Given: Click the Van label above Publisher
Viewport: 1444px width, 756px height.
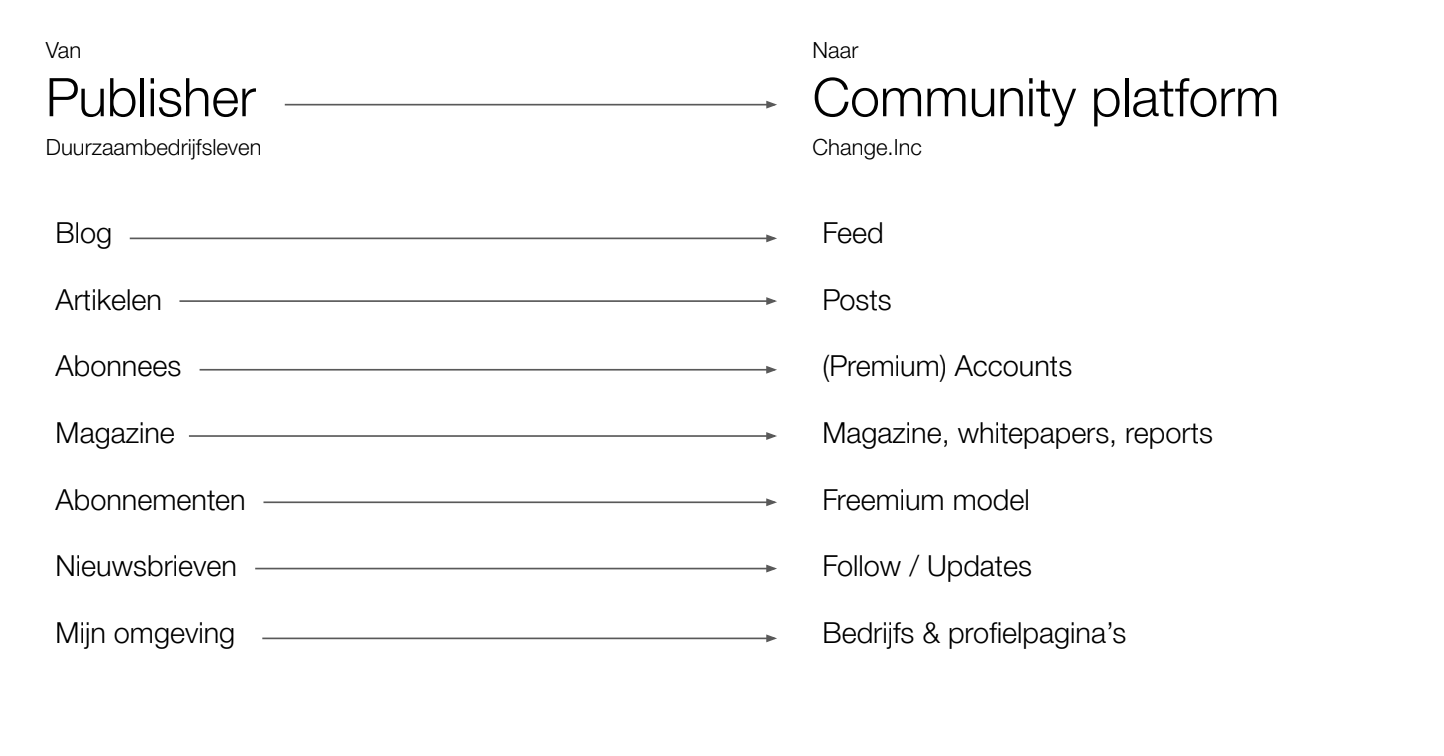Looking at the screenshot, I should point(58,50).
